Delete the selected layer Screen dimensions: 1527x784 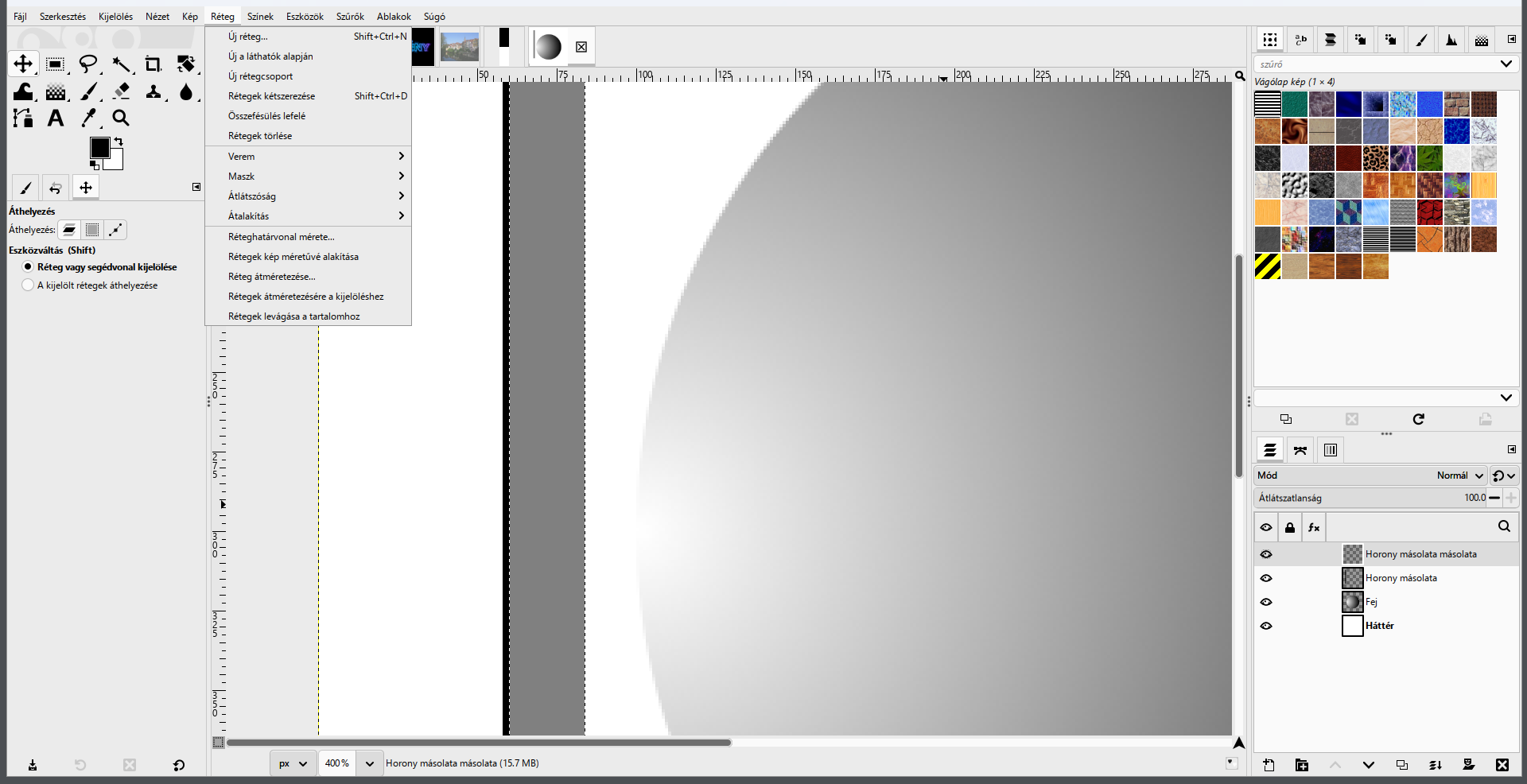pos(1502,765)
